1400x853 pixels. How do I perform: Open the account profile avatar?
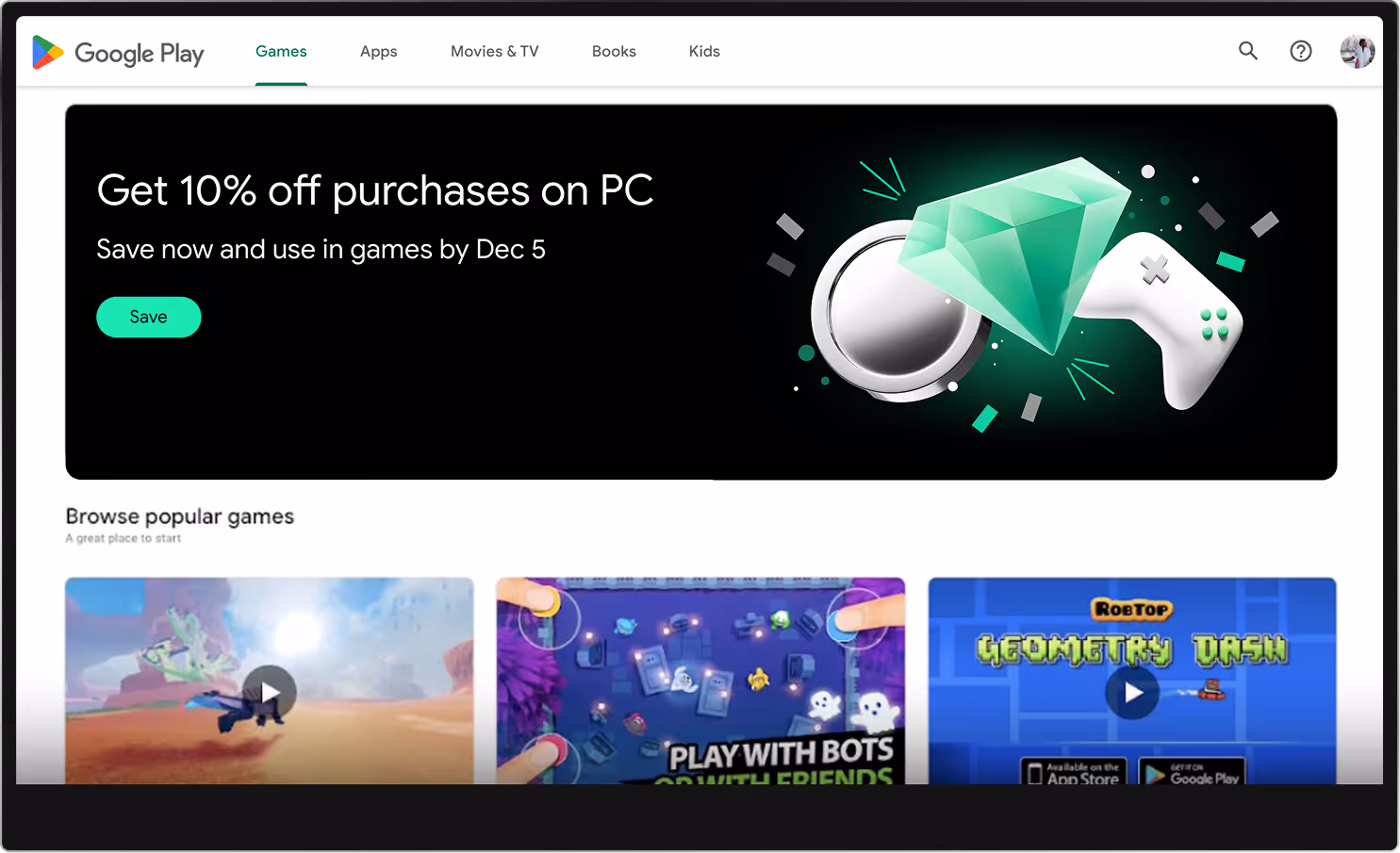(x=1358, y=51)
